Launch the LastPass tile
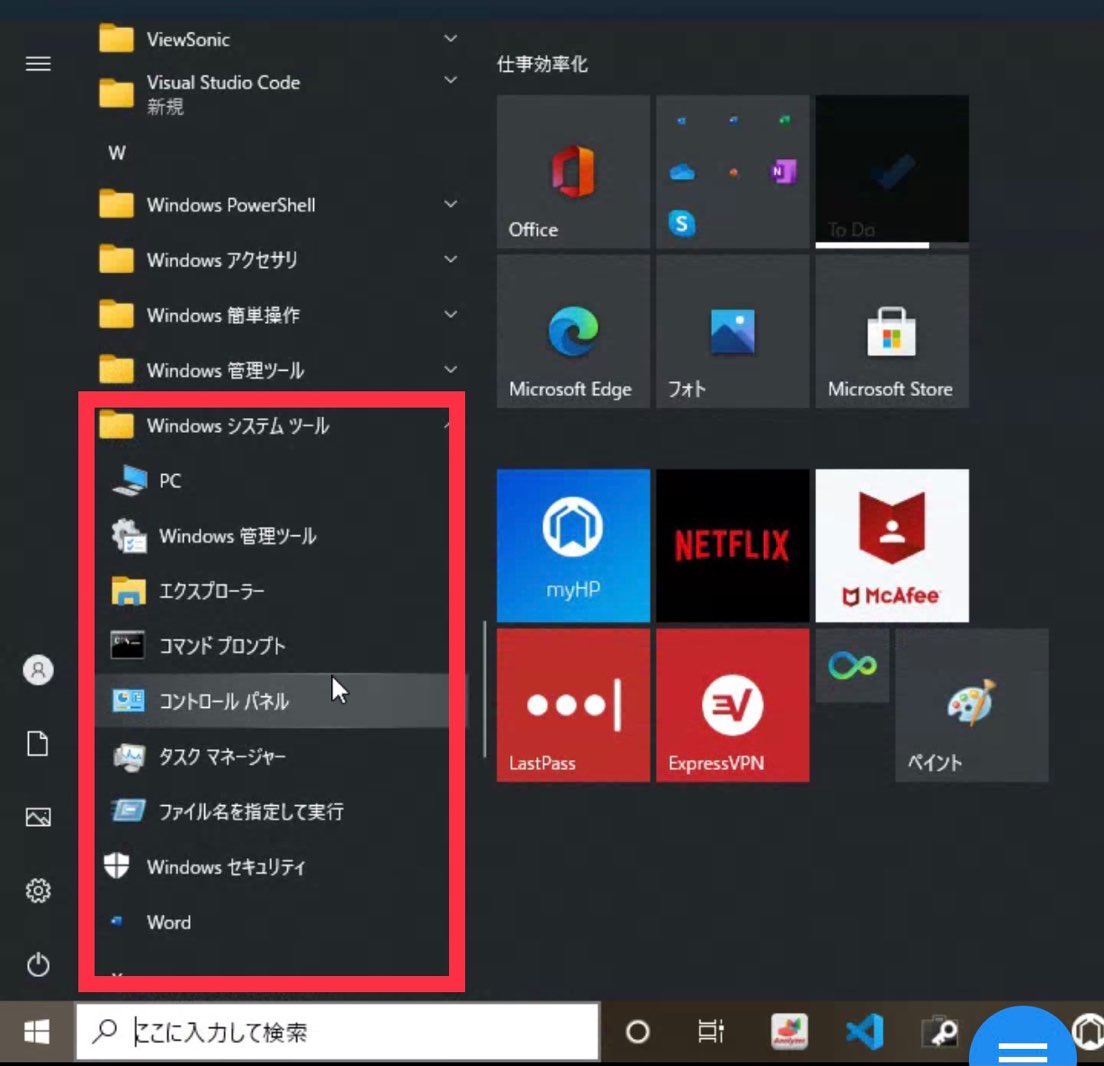1104x1066 pixels. [573, 706]
